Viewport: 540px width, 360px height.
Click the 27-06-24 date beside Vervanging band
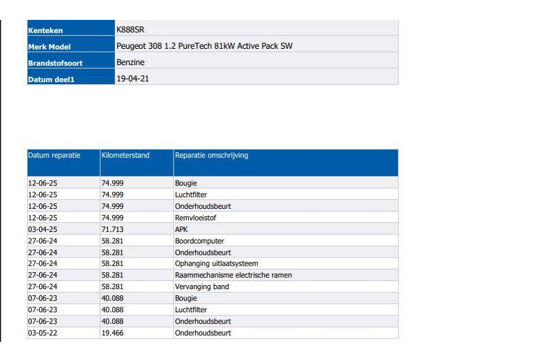(x=43, y=287)
